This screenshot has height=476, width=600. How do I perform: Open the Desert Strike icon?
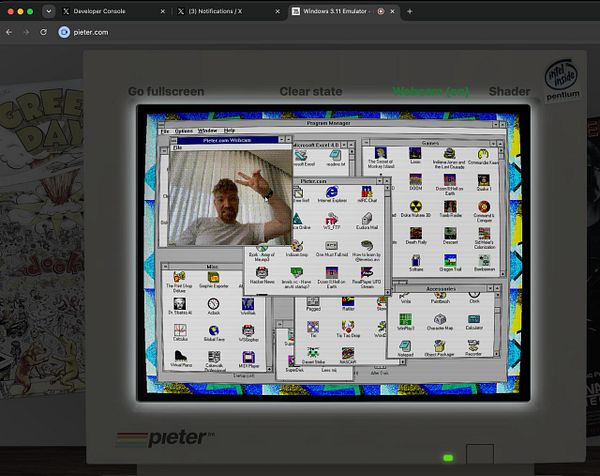313,355
